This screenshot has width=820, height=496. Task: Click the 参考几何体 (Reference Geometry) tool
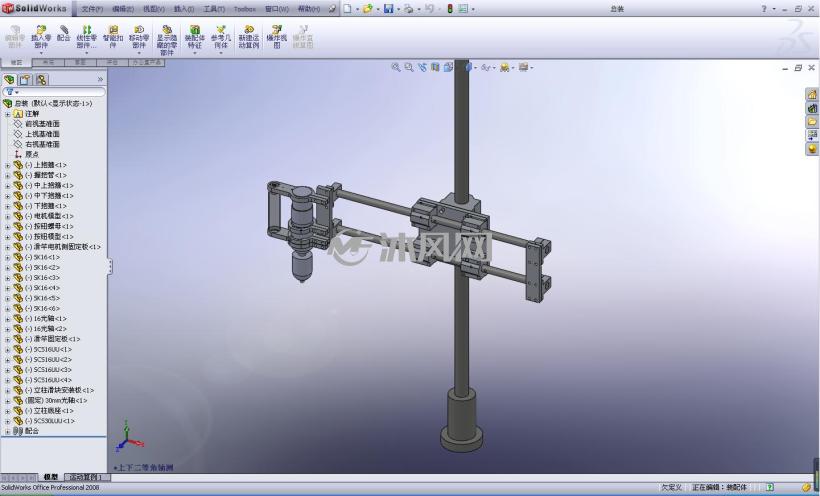click(x=221, y=37)
